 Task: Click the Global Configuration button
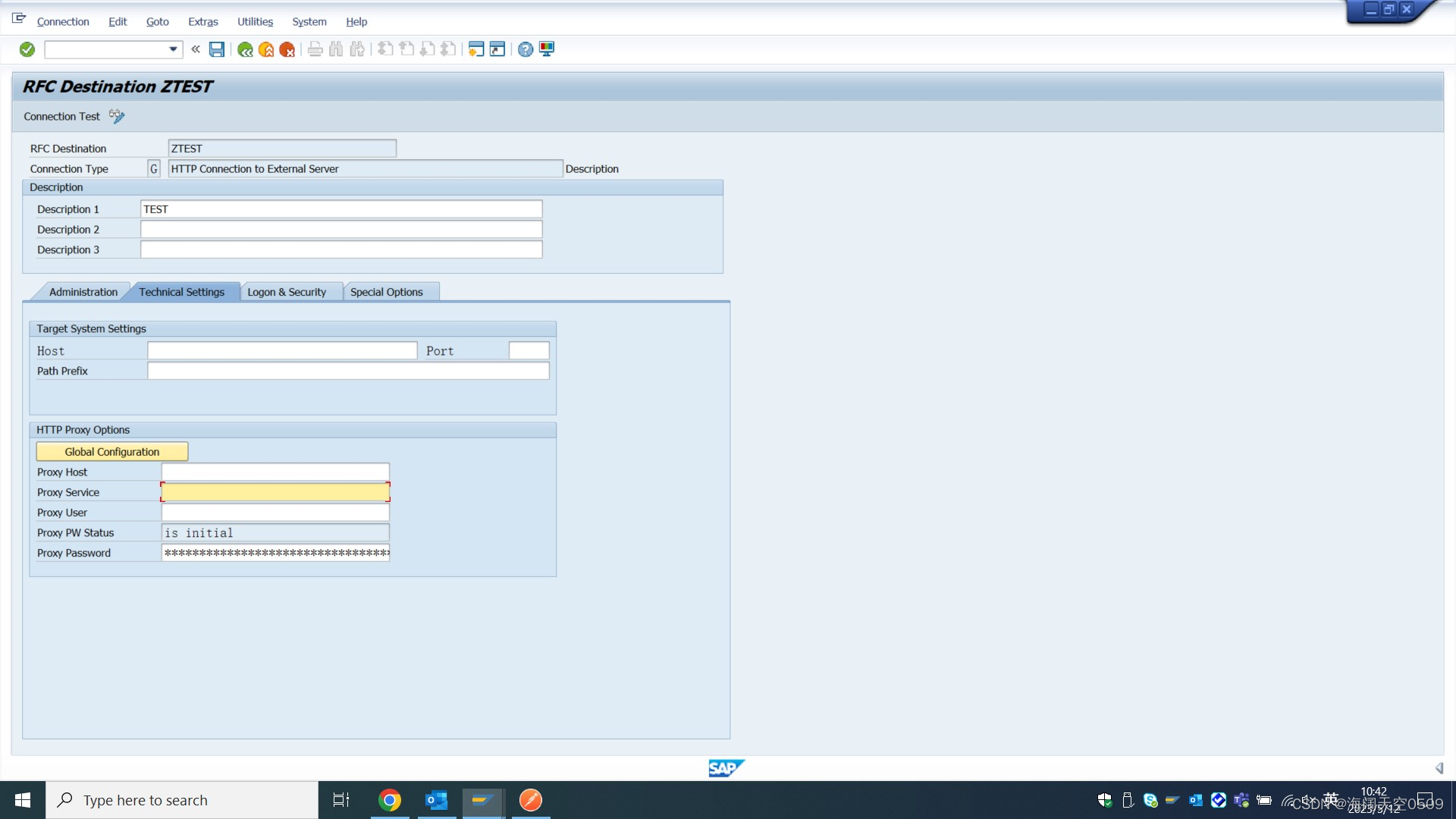111,451
